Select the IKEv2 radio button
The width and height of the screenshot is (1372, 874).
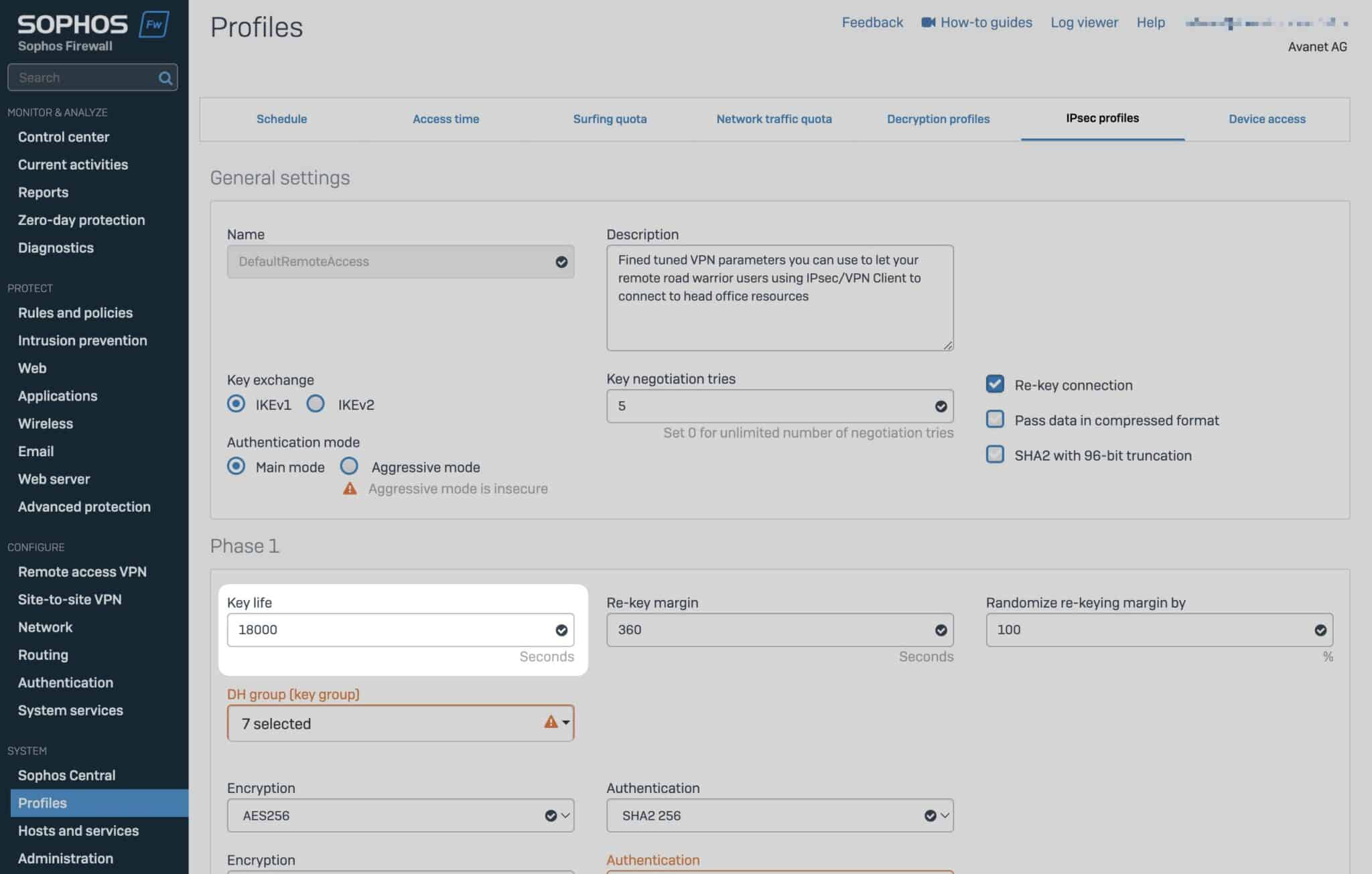pyautogui.click(x=316, y=404)
